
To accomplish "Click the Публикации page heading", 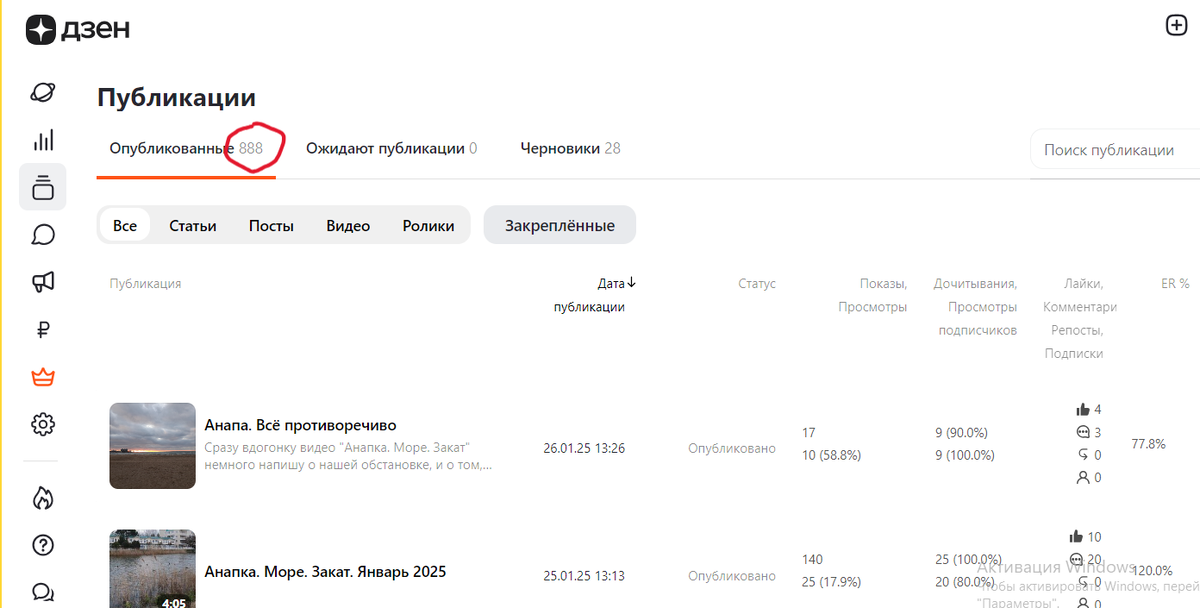I will (177, 98).
